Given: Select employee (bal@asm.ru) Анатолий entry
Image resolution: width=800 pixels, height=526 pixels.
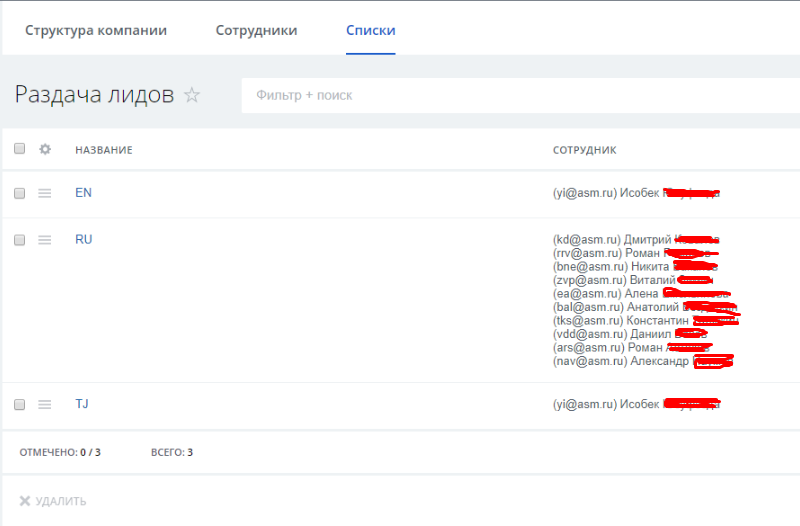Looking at the screenshot, I should 645,307.
